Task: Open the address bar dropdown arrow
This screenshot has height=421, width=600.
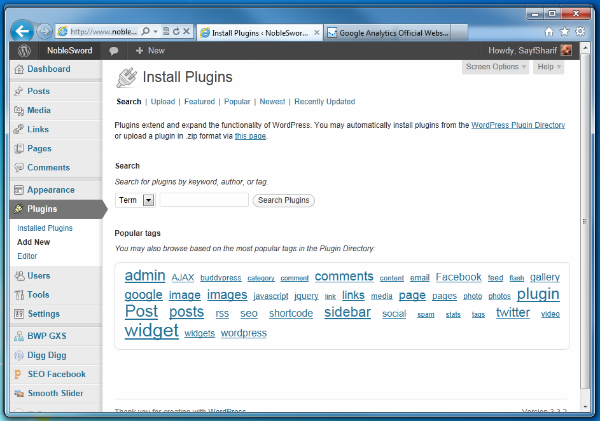Action: [x=156, y=31]
